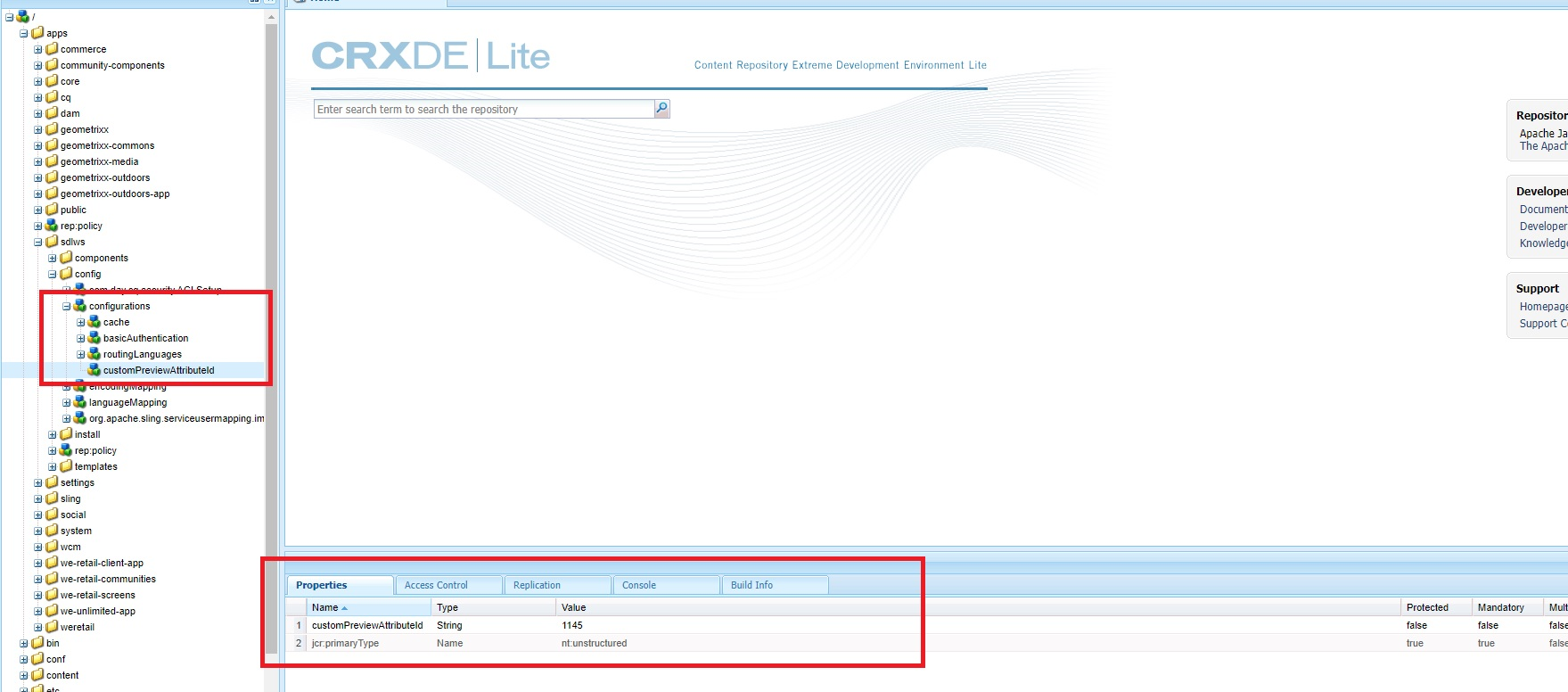This screenshot has width=1568, height=692.
Task: Expand the templates folder node
Action: coord(53,467)
